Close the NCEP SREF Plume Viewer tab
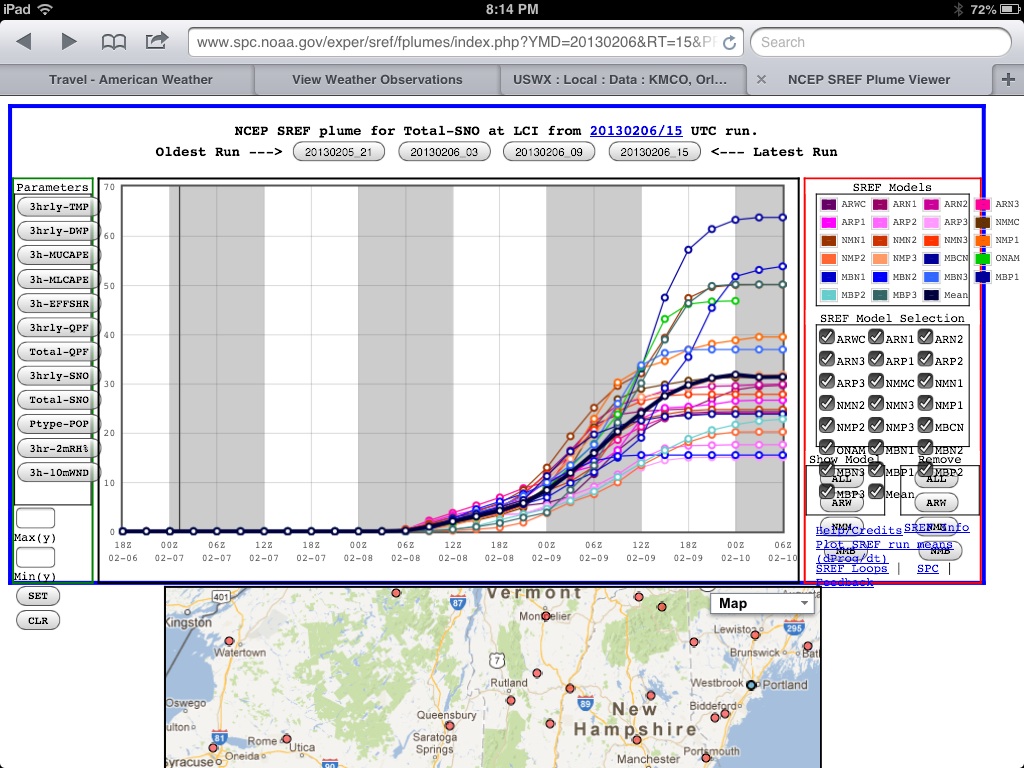This screenshot has width=1024, height=768. pyautogui.click(x=761, y=79)
